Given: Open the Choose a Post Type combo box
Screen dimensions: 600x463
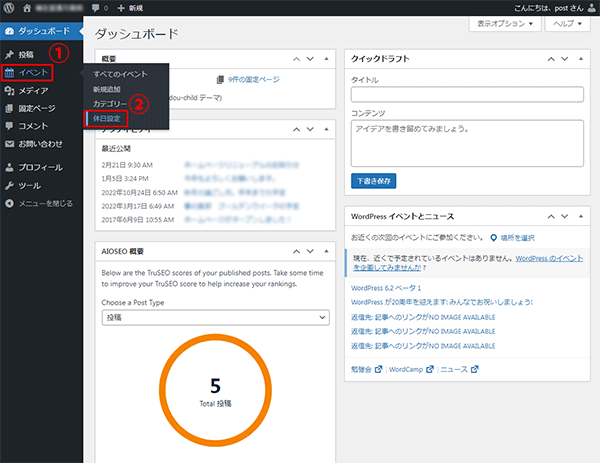Looking at the screenshot, I should pos(215,318).
